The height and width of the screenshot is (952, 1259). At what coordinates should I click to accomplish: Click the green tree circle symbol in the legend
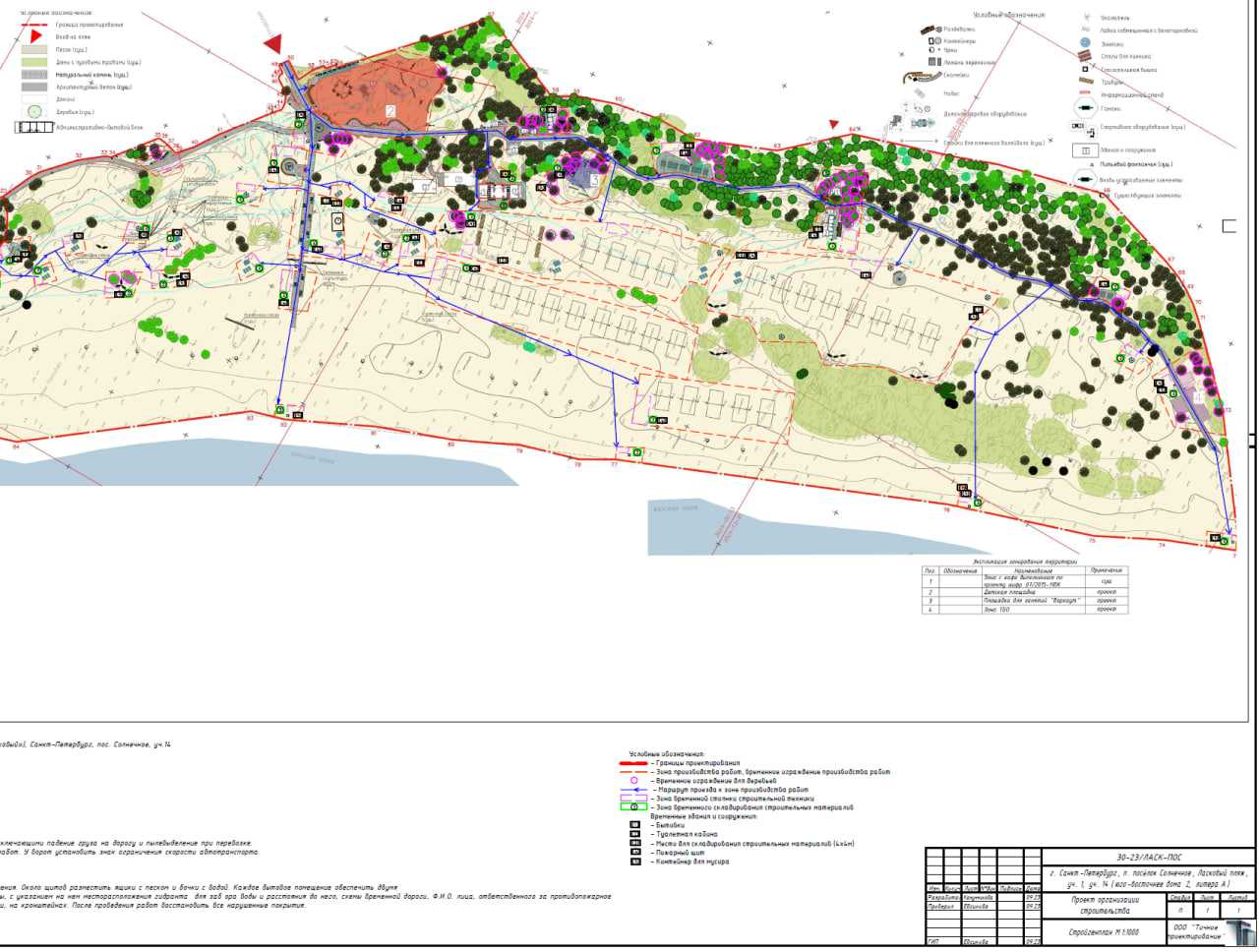34,112
